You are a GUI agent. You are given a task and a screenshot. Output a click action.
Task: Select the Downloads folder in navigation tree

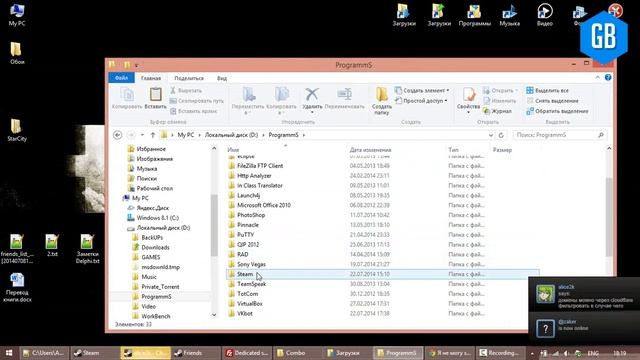point(155,247)
